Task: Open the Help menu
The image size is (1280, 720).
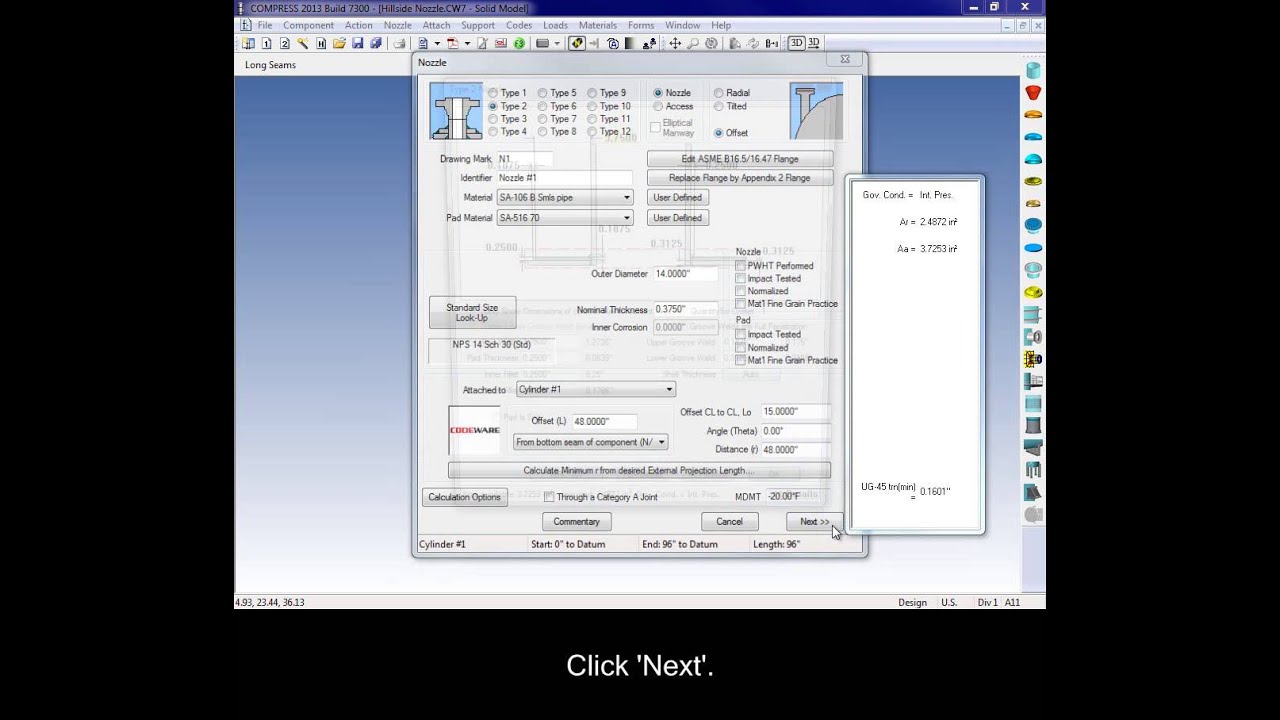Action: pyautogui.click(x=721, y=25)
